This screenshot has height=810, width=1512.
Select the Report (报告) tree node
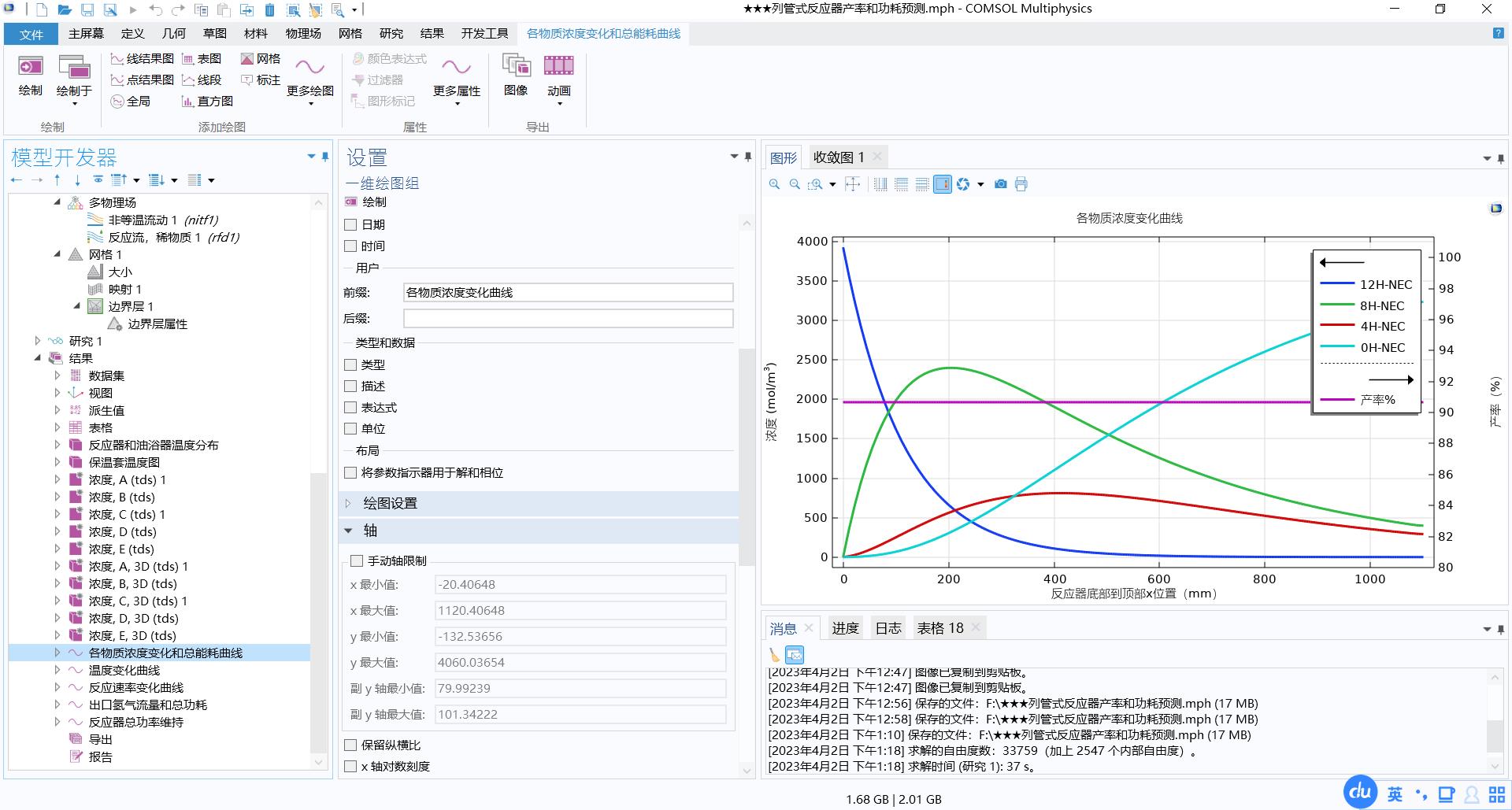tap(101, 757)
